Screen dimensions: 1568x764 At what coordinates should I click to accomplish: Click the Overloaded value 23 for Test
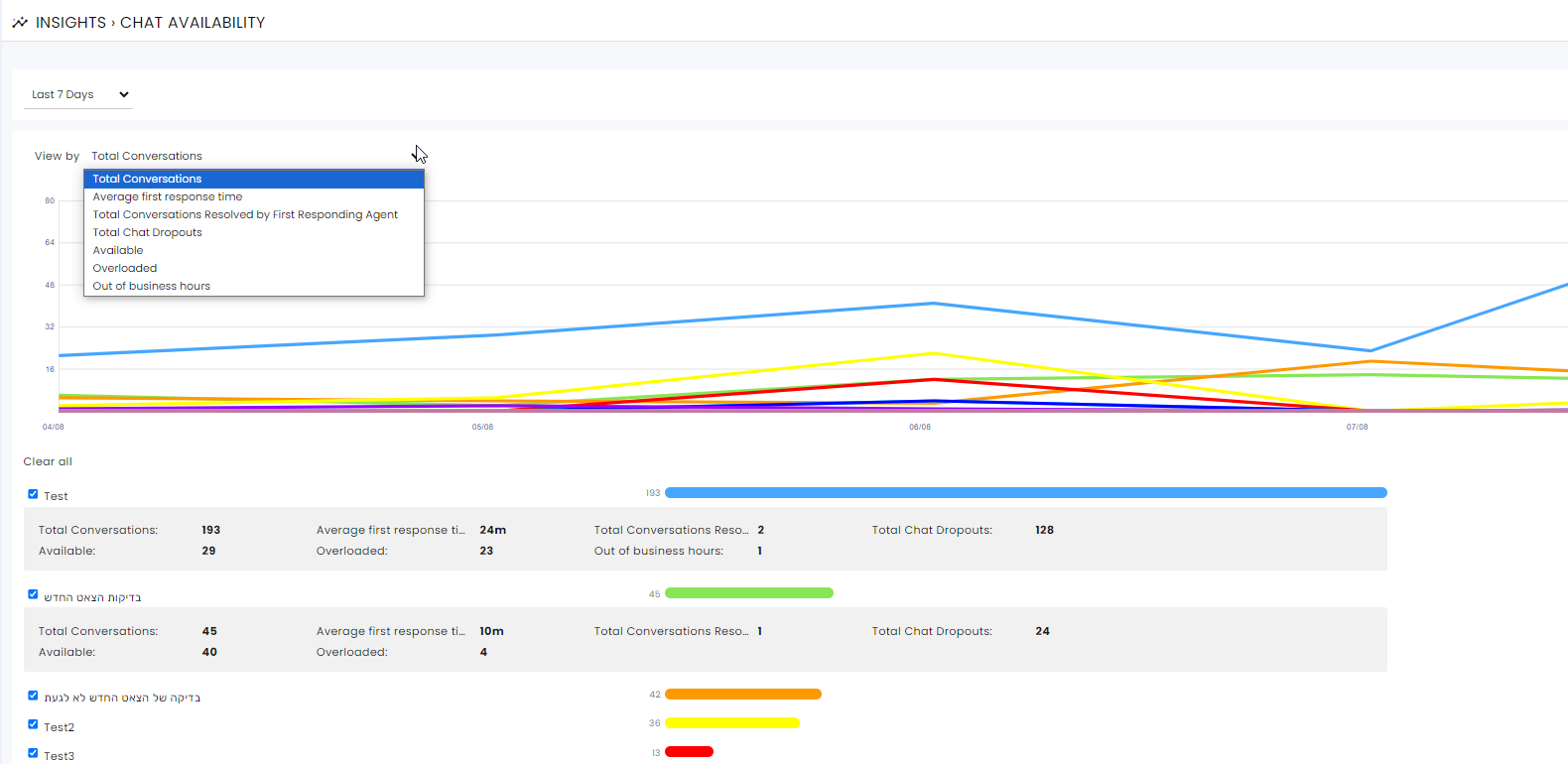[486, 551]
